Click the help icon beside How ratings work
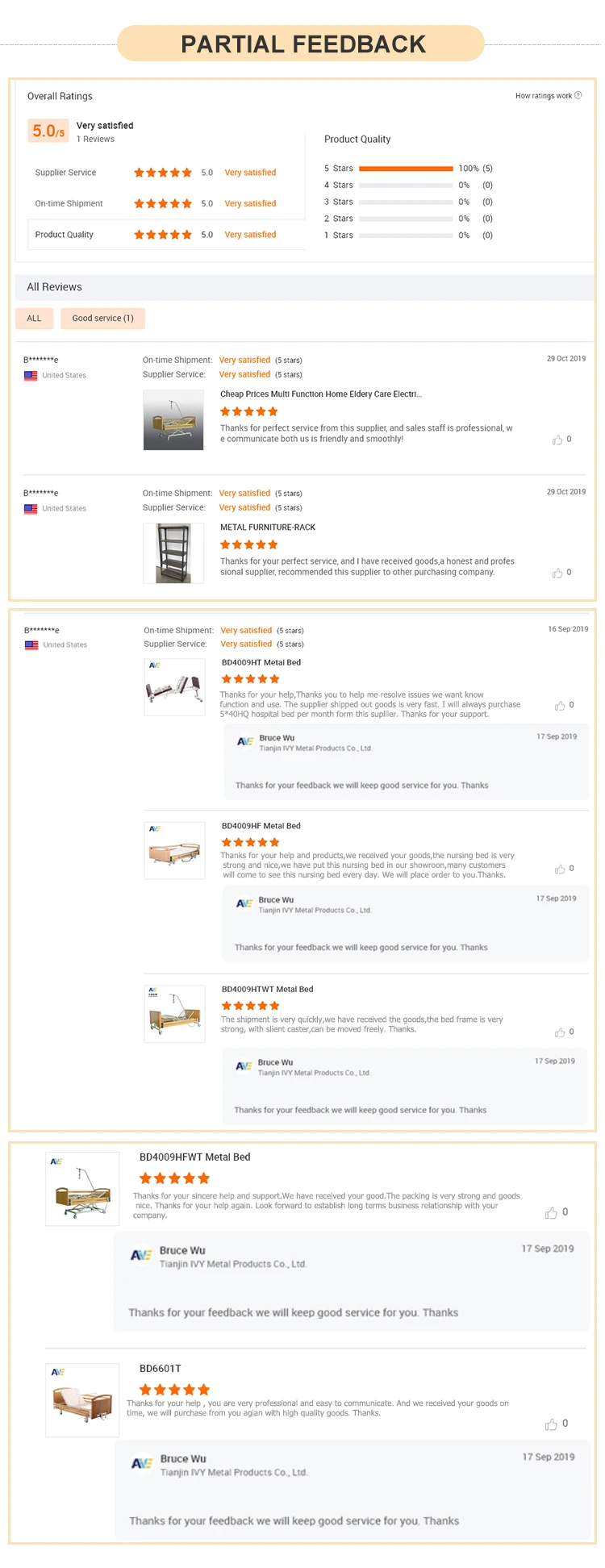Screen dimensions: 605x1568 (578, 95)
